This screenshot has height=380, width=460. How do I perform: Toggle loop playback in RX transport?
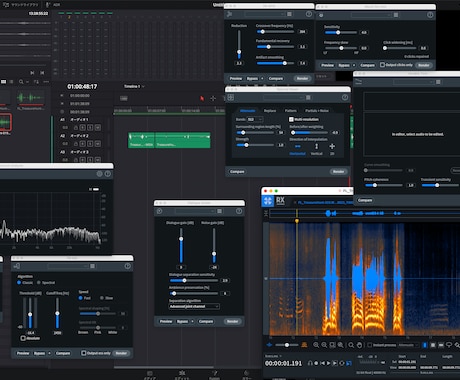(342, 363)
